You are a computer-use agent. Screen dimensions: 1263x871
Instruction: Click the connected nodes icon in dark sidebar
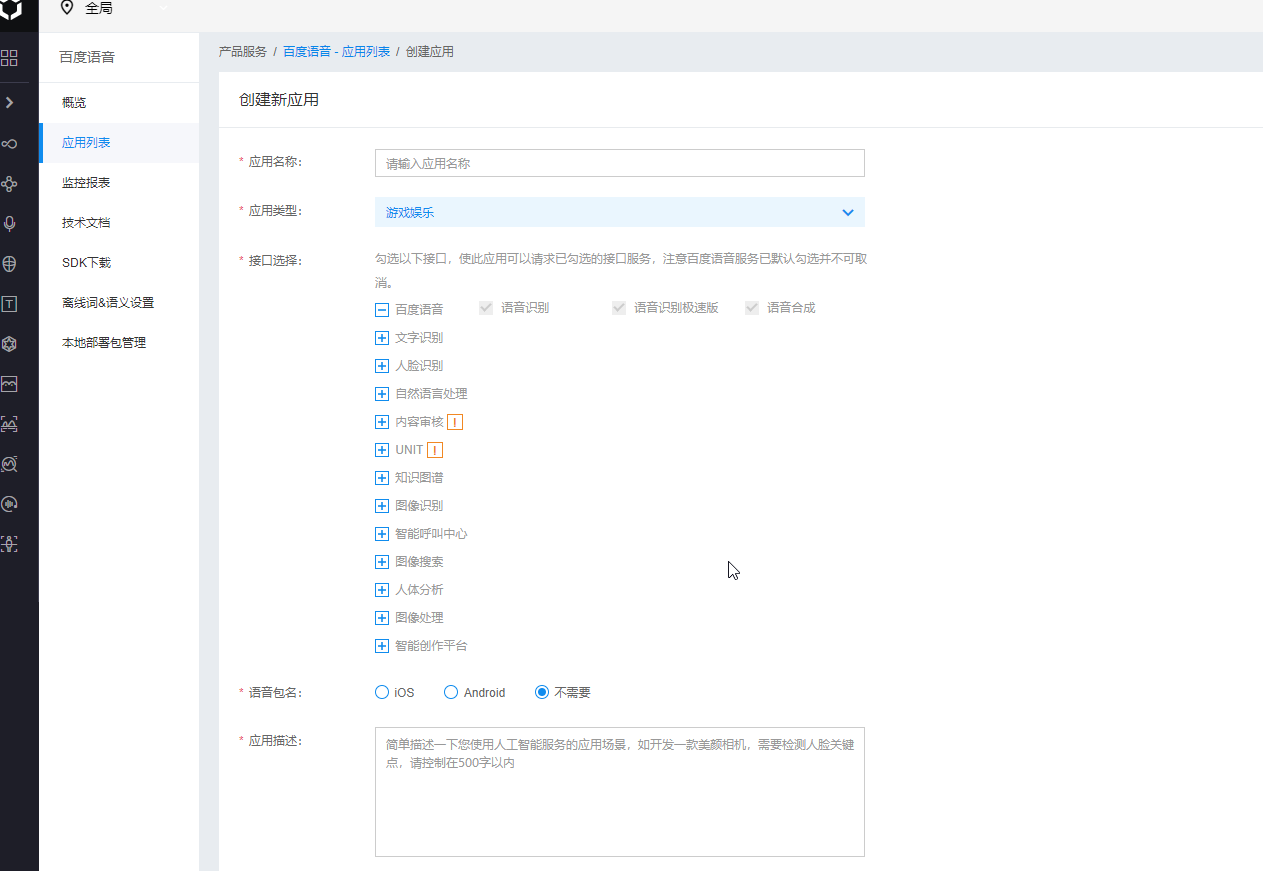click(9, 184)
